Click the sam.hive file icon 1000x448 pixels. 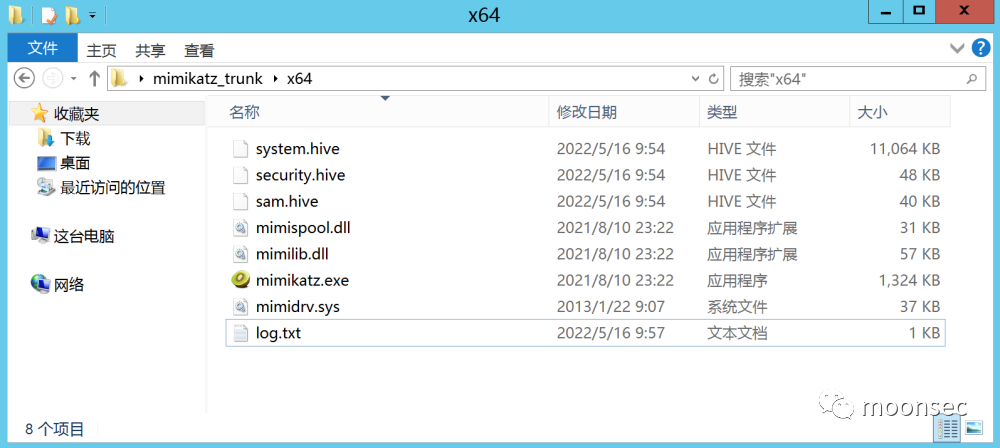click(240, 201)
